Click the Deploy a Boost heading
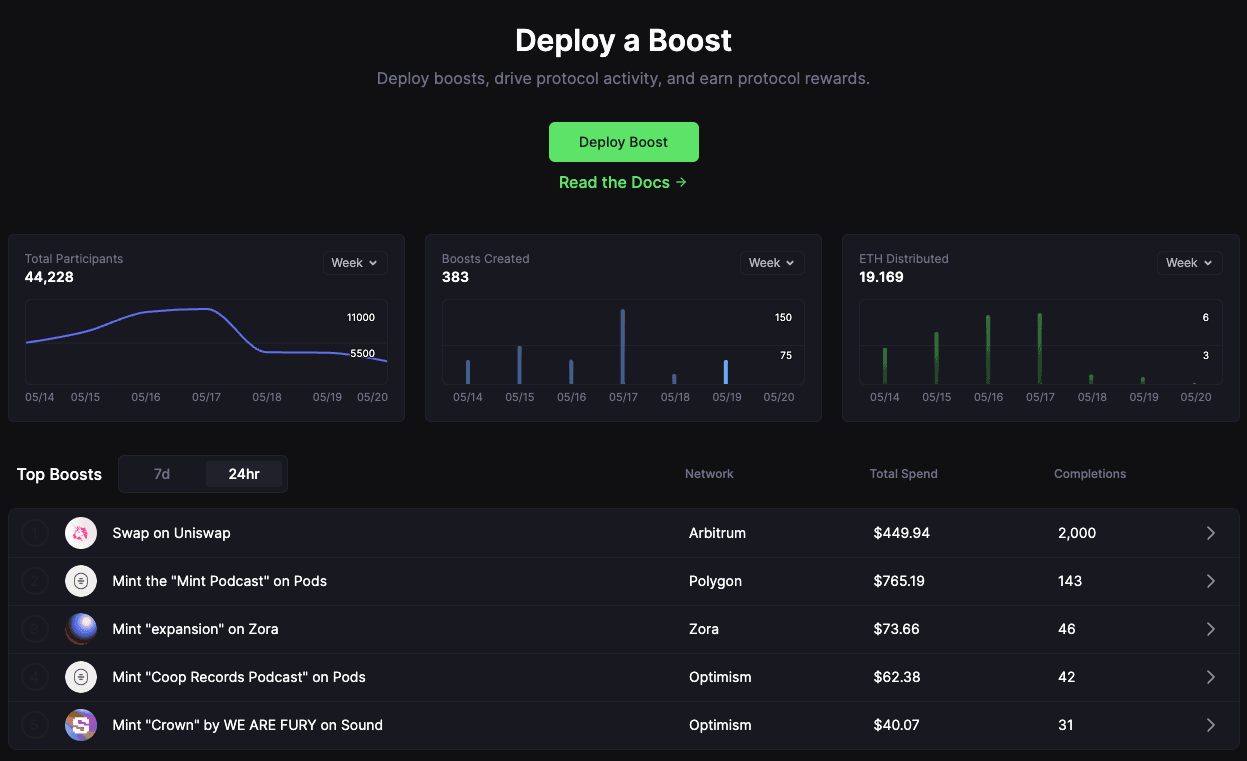This screenshot has height=761, width=1247. (x=623, y=40)
